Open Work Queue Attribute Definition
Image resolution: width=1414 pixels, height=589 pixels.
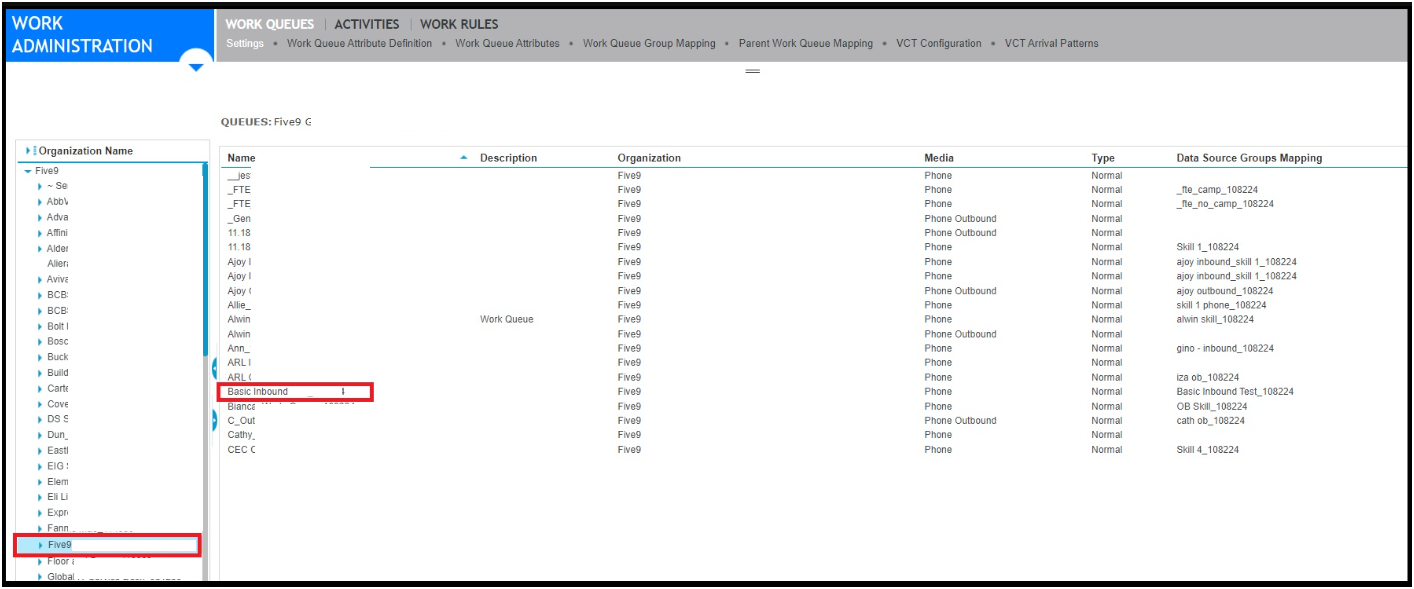pos(359,43)
